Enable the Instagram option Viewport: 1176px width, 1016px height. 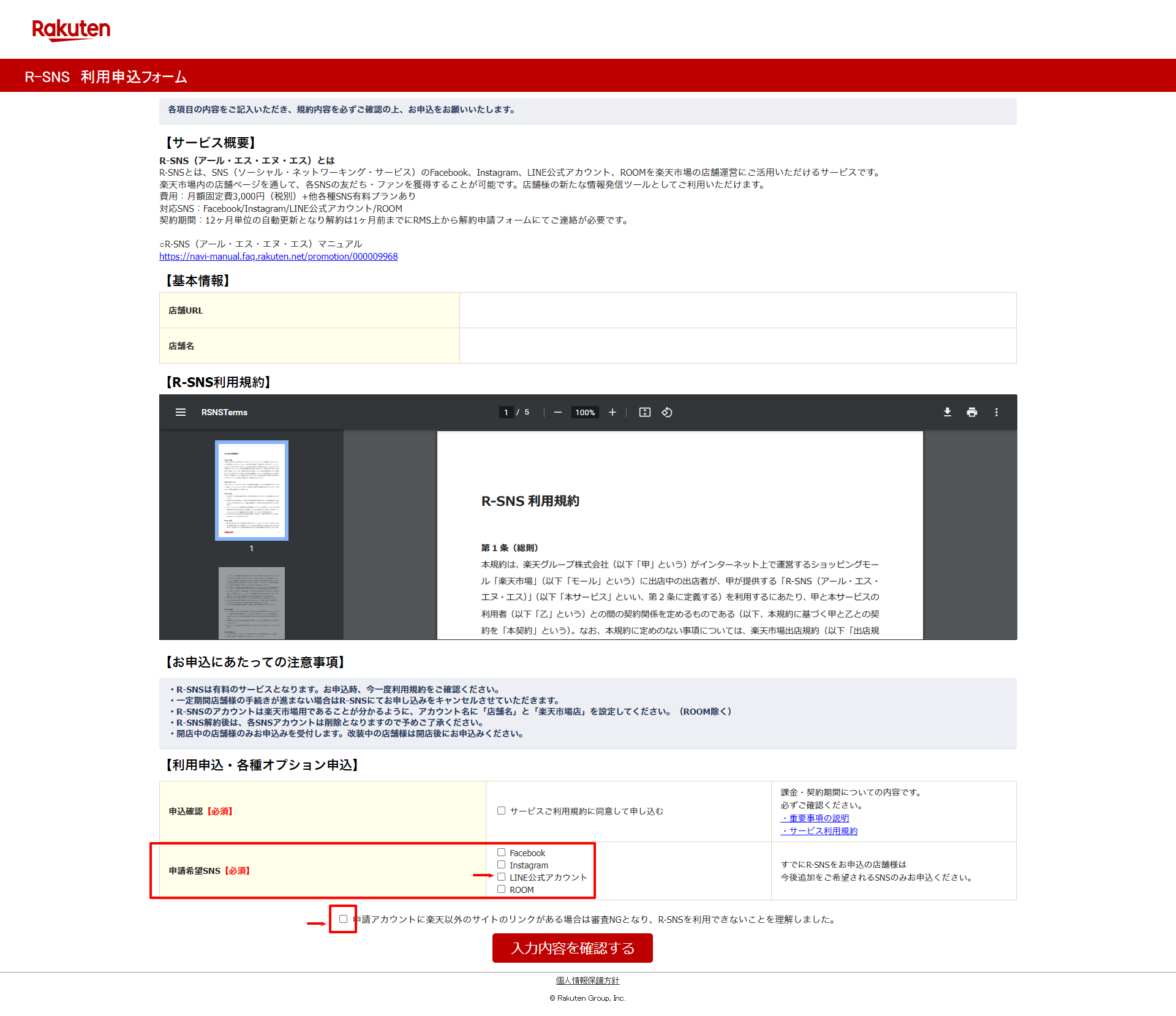tap(502, 865)
